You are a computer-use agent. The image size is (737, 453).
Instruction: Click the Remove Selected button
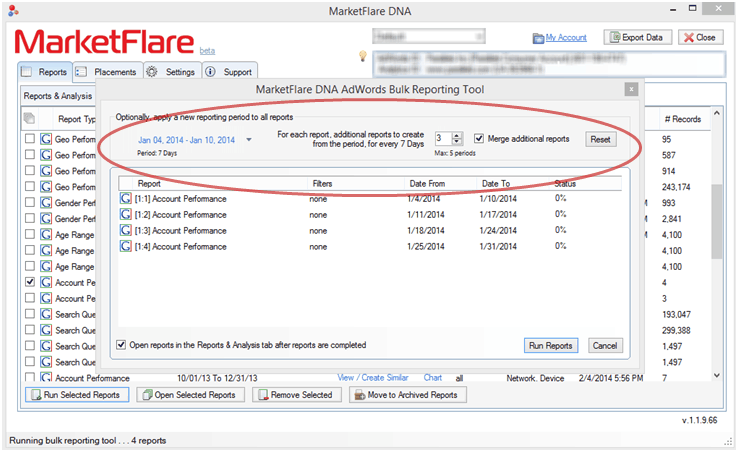point(297,395)
